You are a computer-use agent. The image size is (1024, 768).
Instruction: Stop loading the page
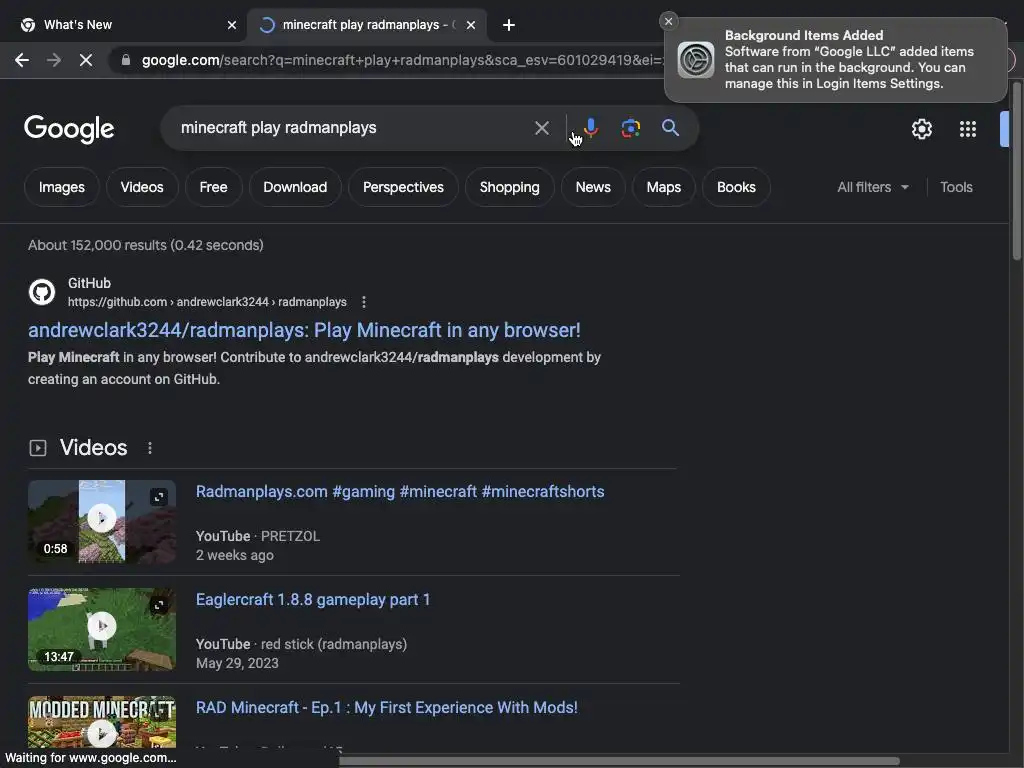86,60
